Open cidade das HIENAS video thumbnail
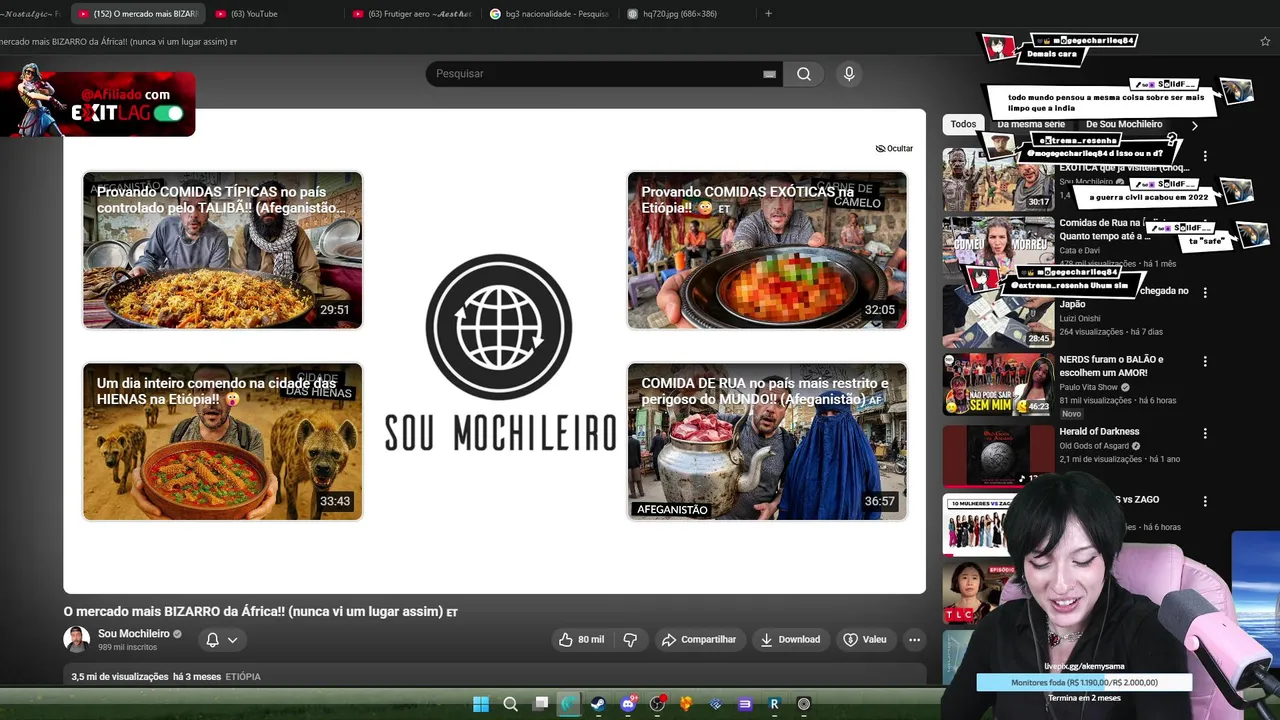 (x=222, y=441)
